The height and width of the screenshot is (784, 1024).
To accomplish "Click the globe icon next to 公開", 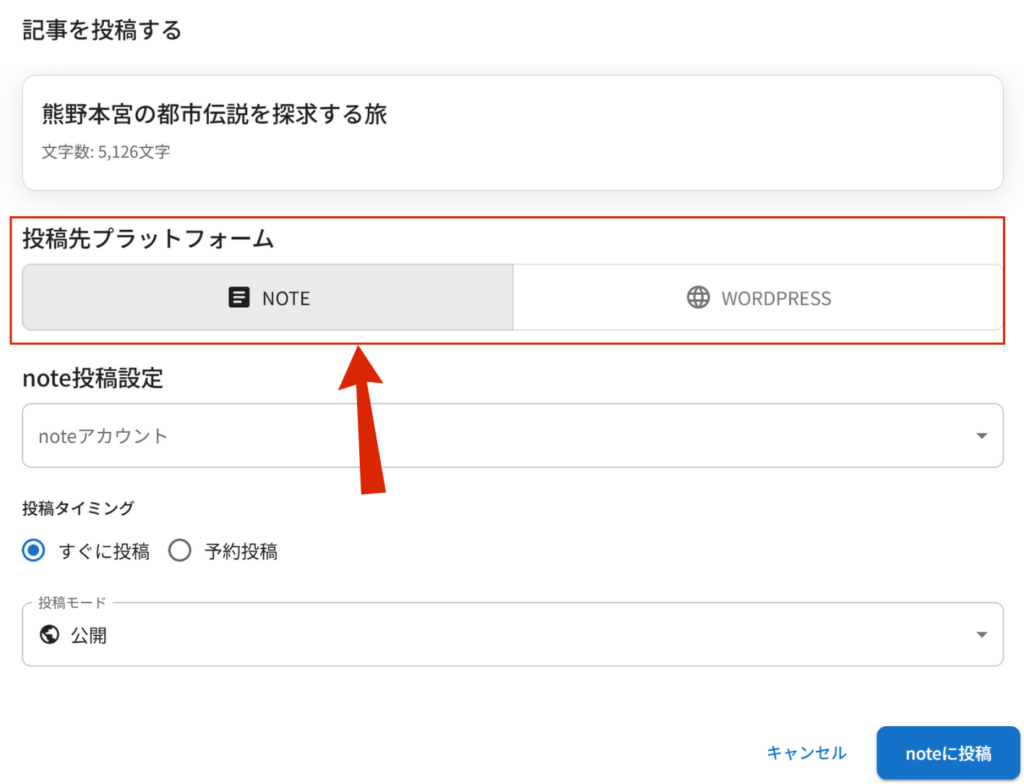I will [48, 635].
